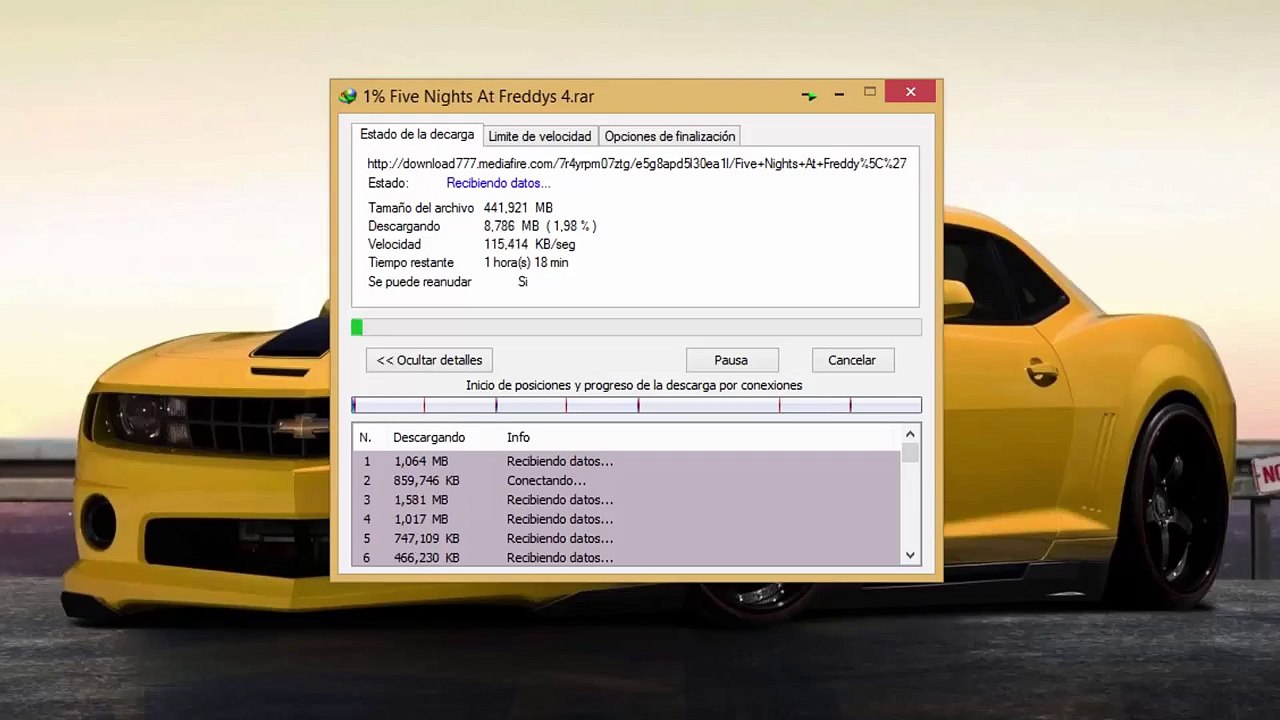Select connection row with 1,017 MB
Image resolution: width=1280 pixels, height=720 pixels.
(x=627, y=519)
